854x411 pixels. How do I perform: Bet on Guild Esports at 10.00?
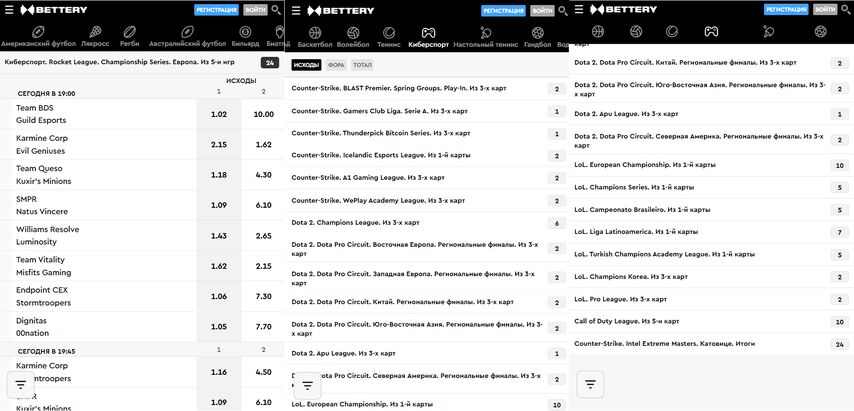pos(263,114)
